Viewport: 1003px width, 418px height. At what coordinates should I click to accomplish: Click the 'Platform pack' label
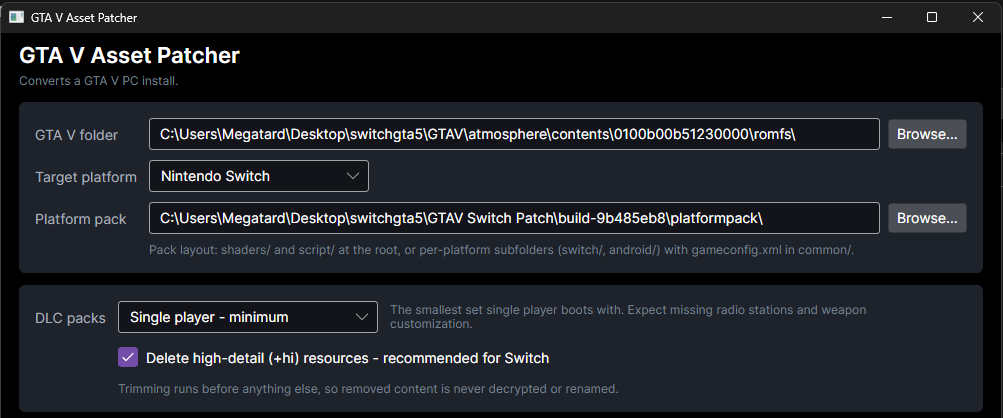point(81,219)
